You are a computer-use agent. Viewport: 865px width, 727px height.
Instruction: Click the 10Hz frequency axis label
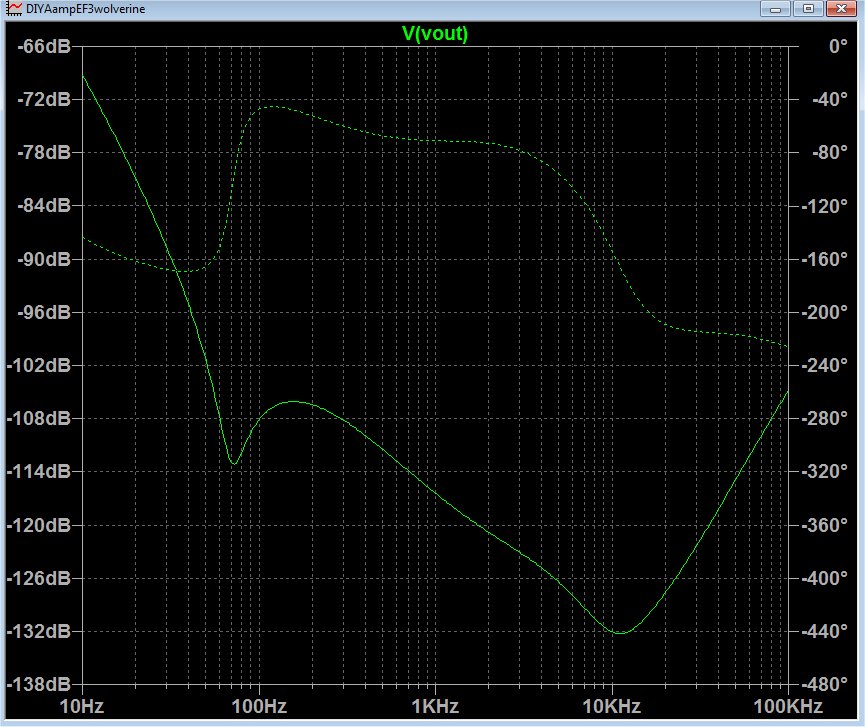82,707
